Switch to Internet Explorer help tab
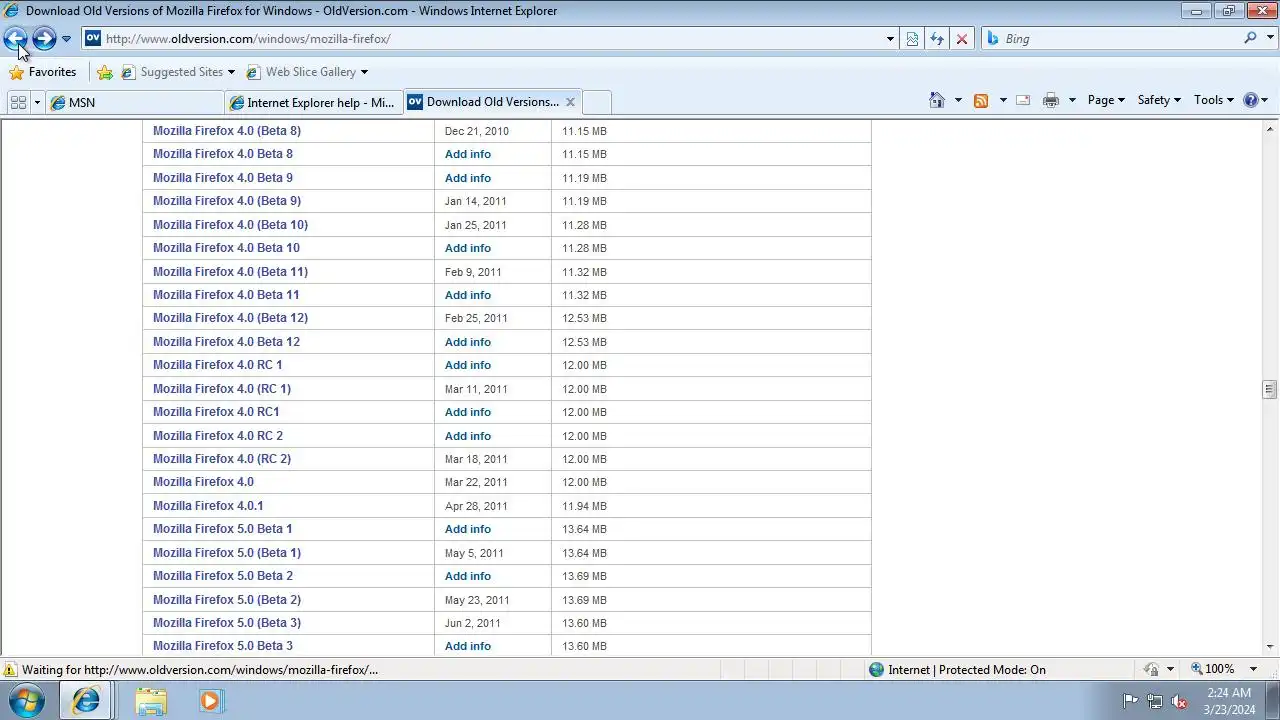Image resolution: width=1280 pixels, height=720 pixels. tap(314, 102)
